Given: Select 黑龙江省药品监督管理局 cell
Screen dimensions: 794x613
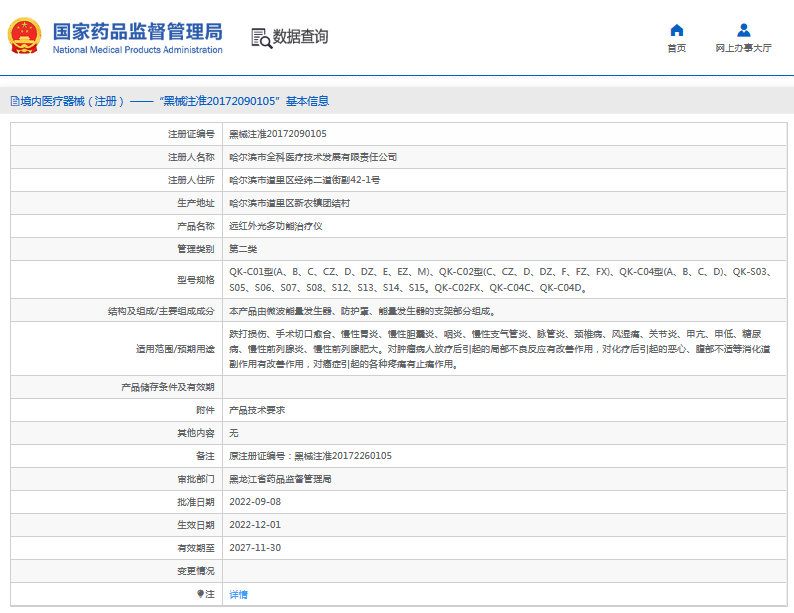Looking at the screenshot, I should click(280, 479).
